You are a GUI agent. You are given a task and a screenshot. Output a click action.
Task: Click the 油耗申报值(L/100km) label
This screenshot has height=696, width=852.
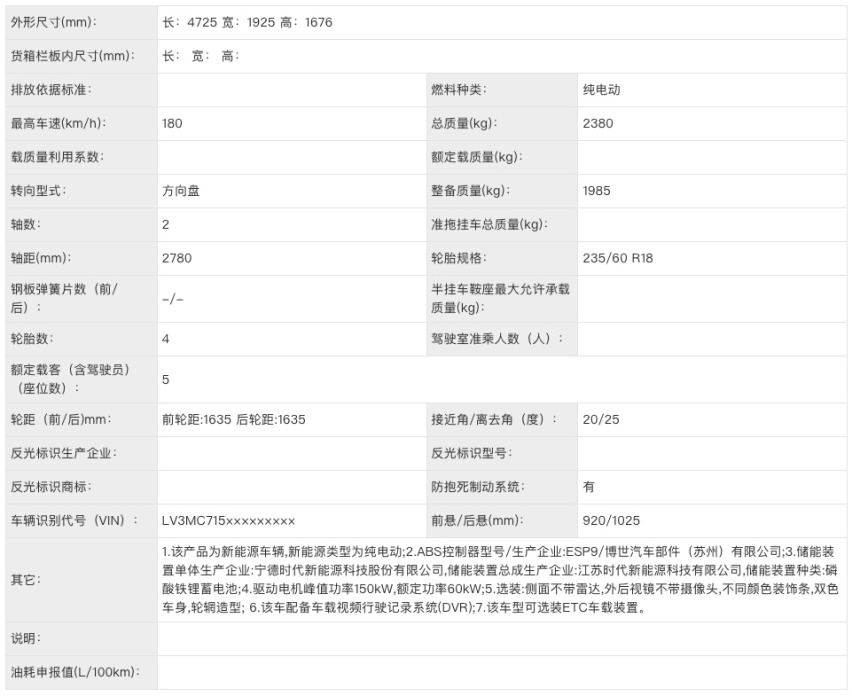(75, 672)
